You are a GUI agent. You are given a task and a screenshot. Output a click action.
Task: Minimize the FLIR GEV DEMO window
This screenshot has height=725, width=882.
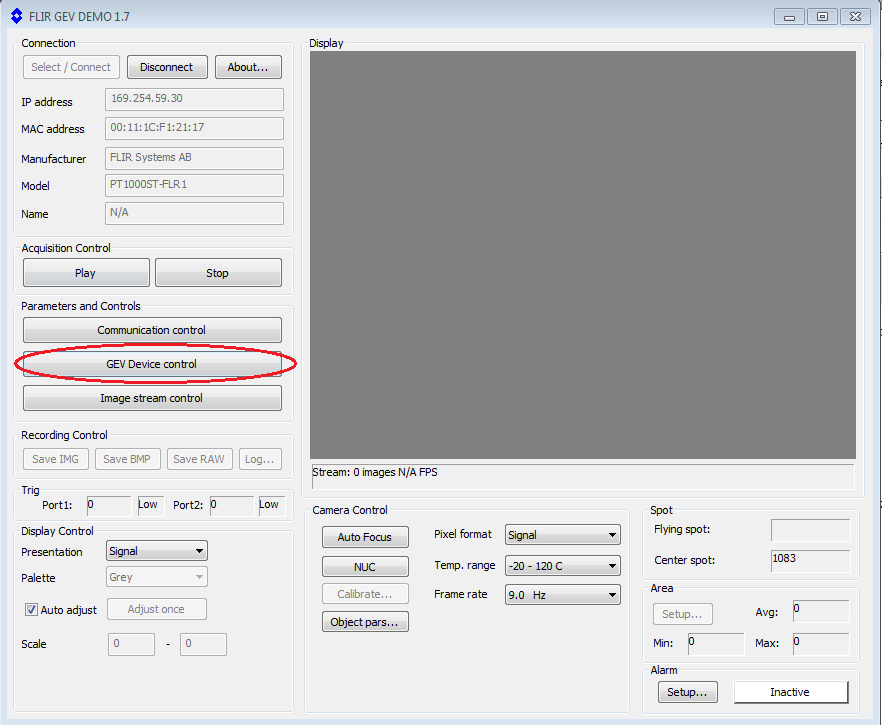[789, 17]
